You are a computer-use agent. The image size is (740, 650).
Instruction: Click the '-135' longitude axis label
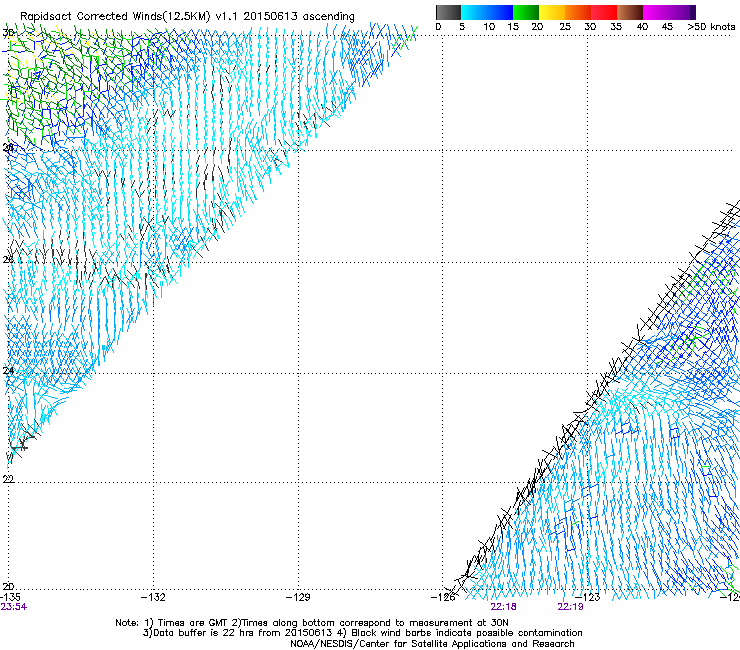point(9,597)
